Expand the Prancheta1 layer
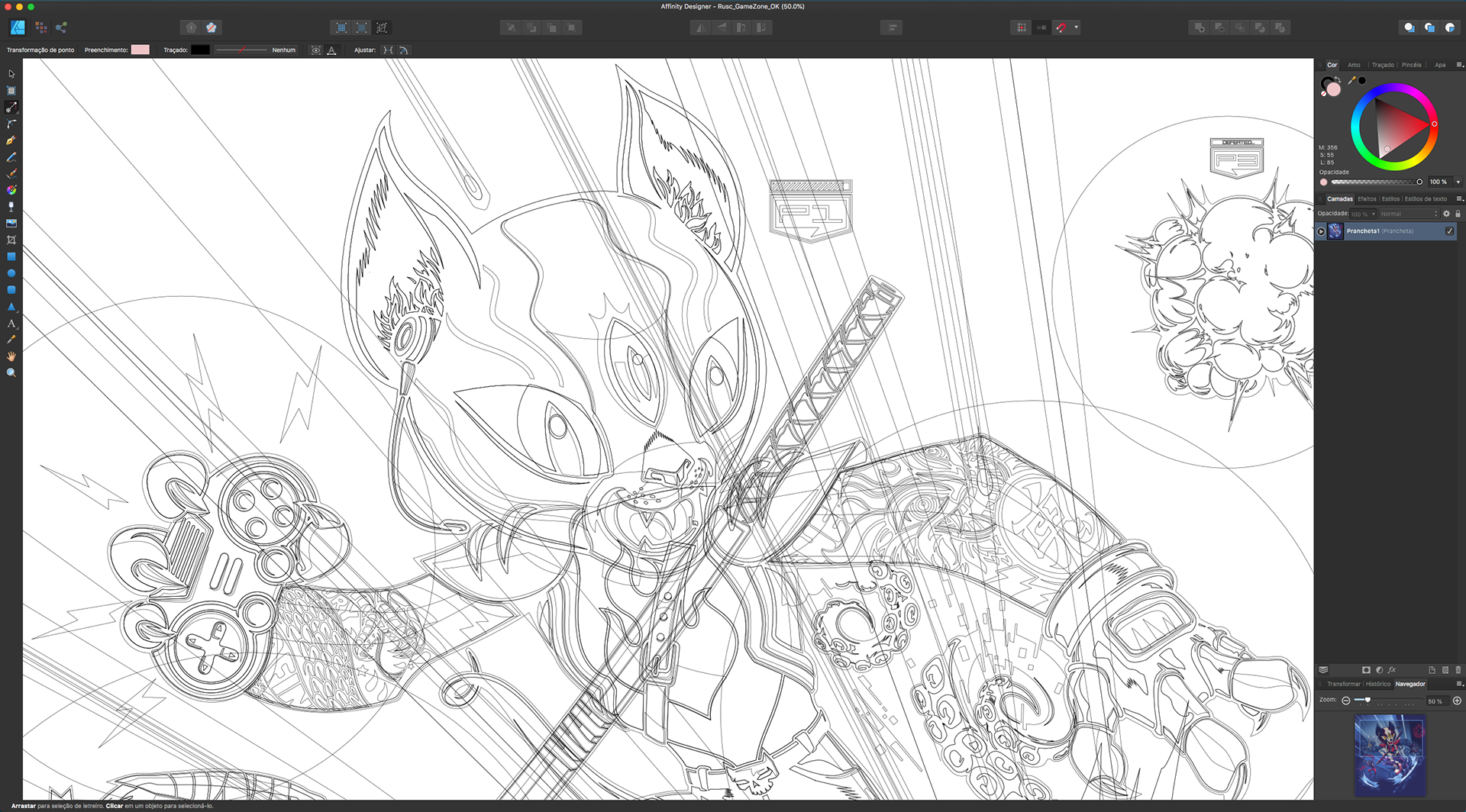 (x=1321, y=231)
